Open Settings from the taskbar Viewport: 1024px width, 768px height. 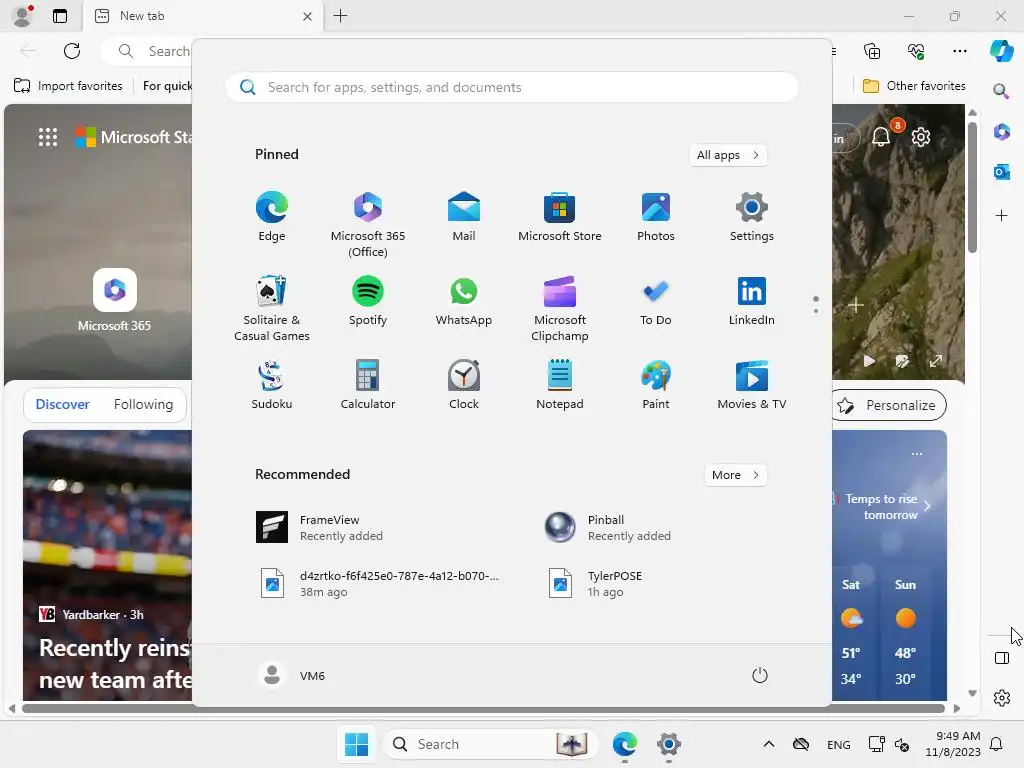click(x=669, y=744)
